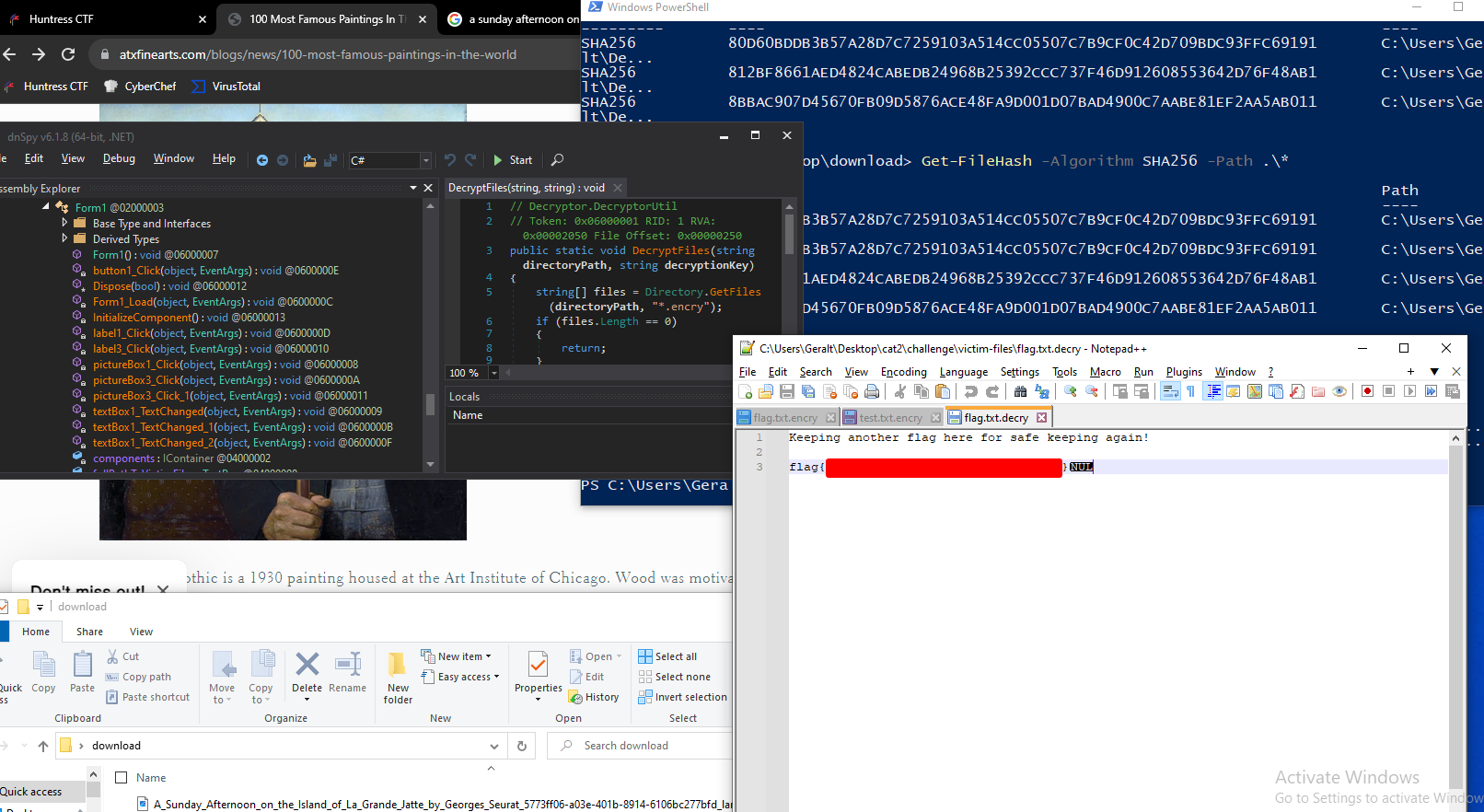Click the Cut scissors icon in Notepad++
This screenshot has width=1484, height=812.
click(x=899, y=391)
